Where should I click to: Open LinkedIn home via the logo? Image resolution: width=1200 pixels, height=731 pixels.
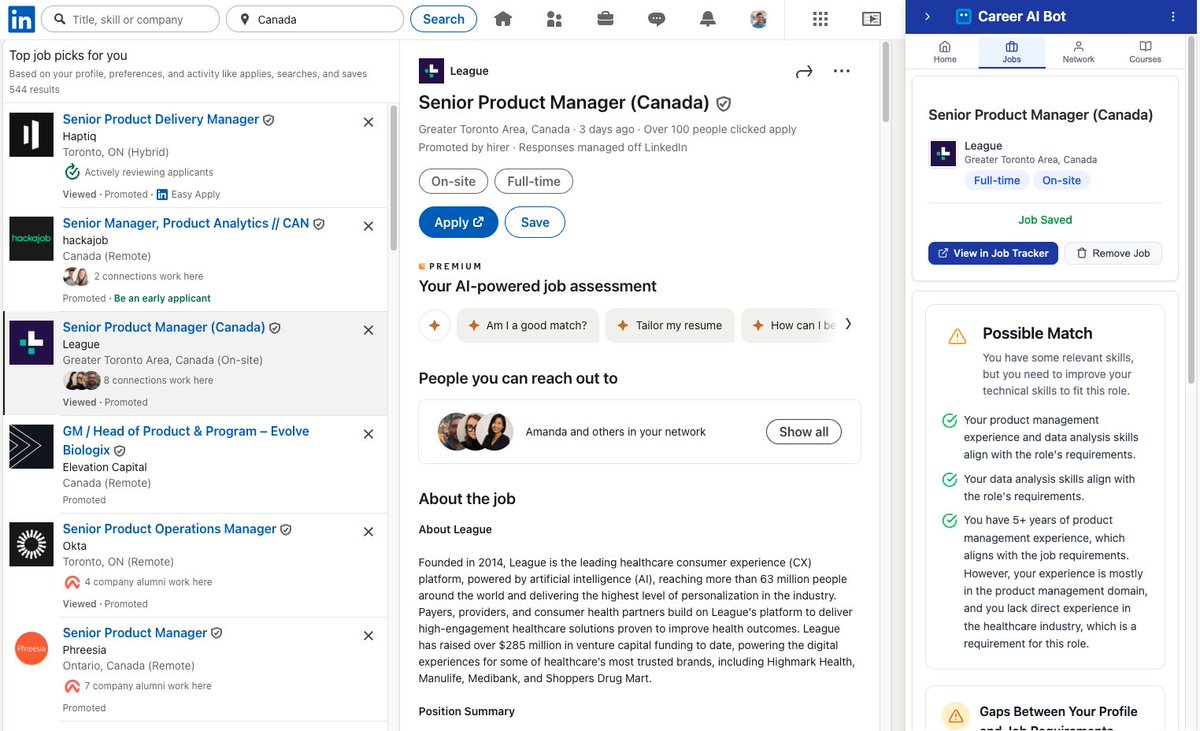coord(21,18)
